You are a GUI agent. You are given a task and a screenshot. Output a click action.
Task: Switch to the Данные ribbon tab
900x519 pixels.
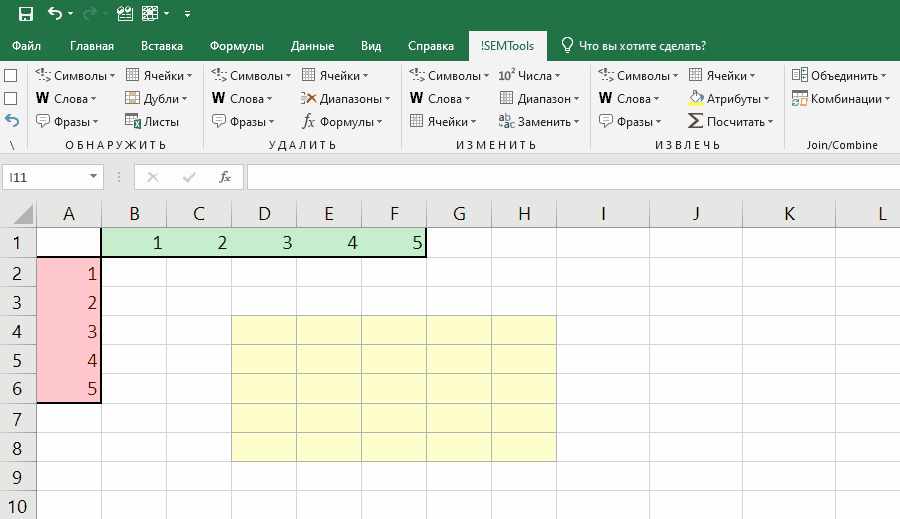(x=312, y=46)
